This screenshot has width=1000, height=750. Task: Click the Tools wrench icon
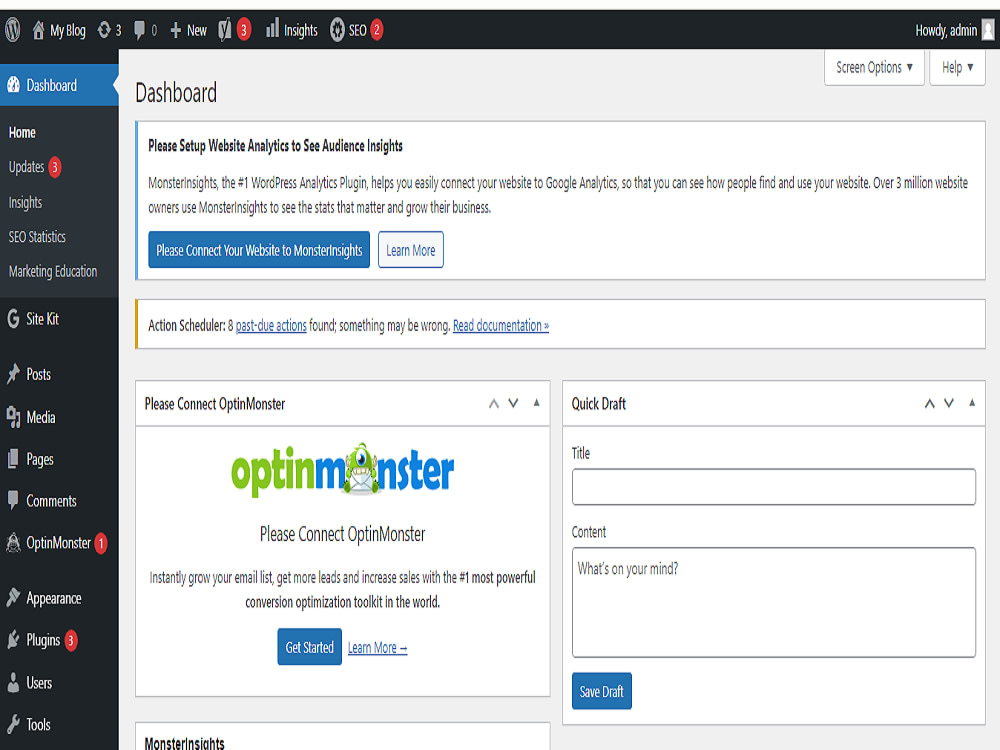tap(13, 724)
